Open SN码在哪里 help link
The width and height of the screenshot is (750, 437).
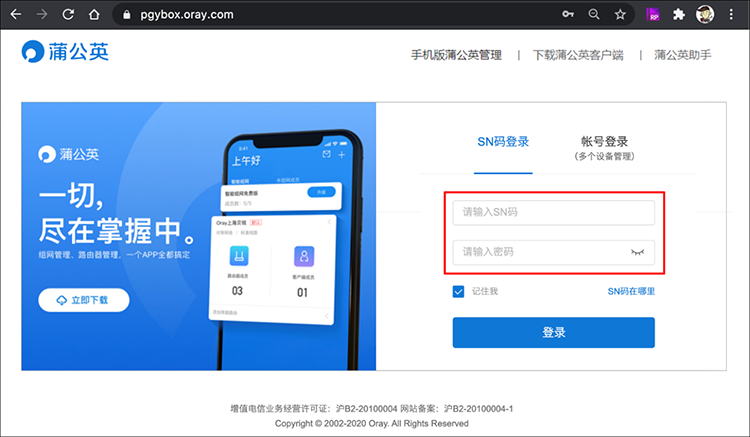point(631,291)
